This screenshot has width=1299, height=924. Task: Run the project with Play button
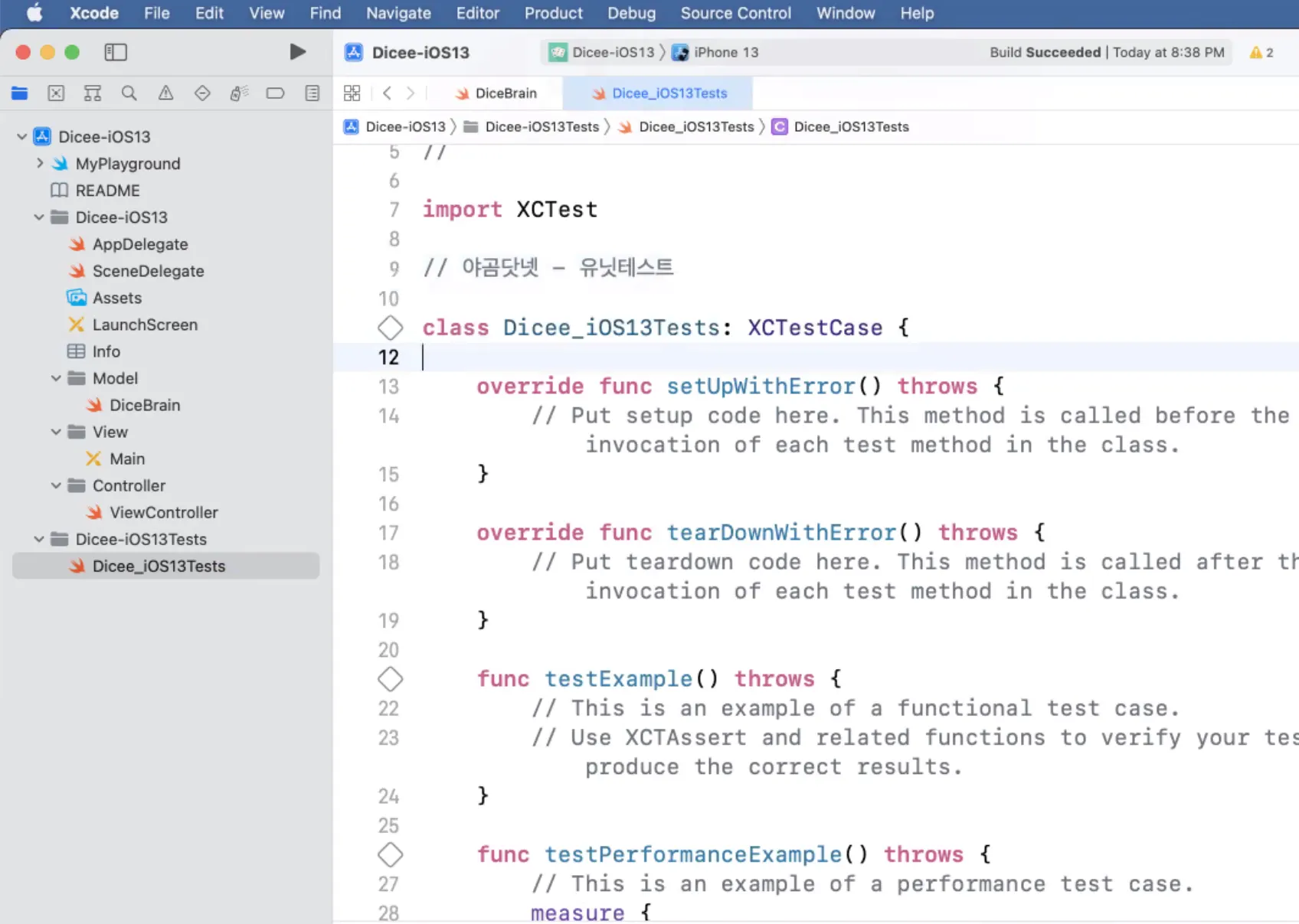298,52
